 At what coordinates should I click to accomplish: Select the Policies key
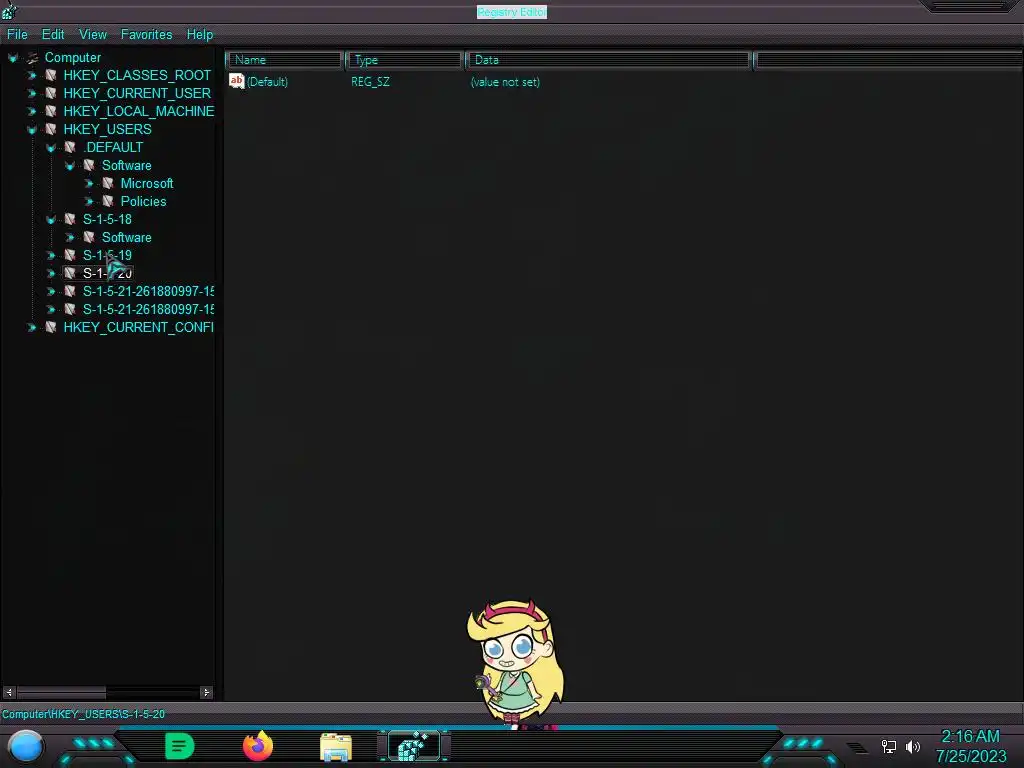point(143,201)
